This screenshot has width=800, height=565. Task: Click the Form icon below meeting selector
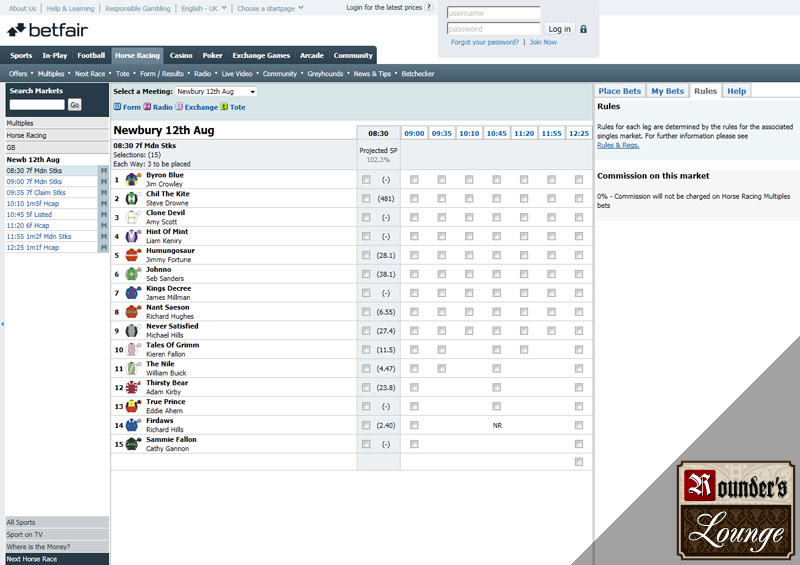tap(117, 107)
